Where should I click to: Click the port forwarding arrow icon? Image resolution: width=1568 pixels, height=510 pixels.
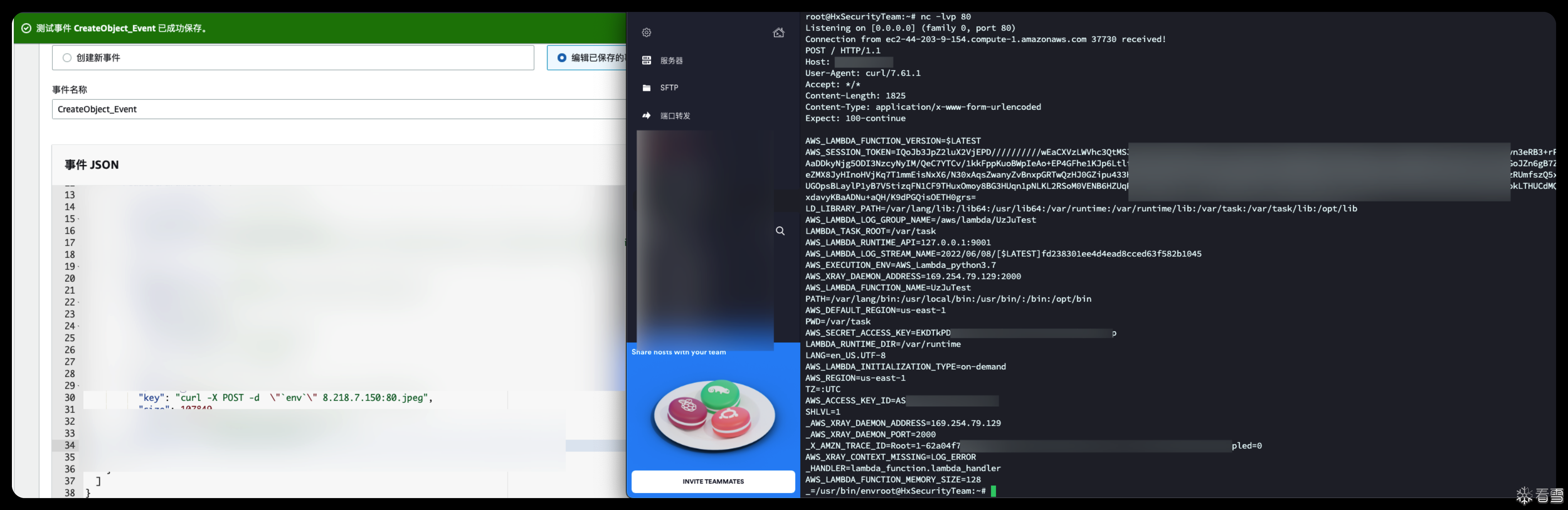point(646,116)
